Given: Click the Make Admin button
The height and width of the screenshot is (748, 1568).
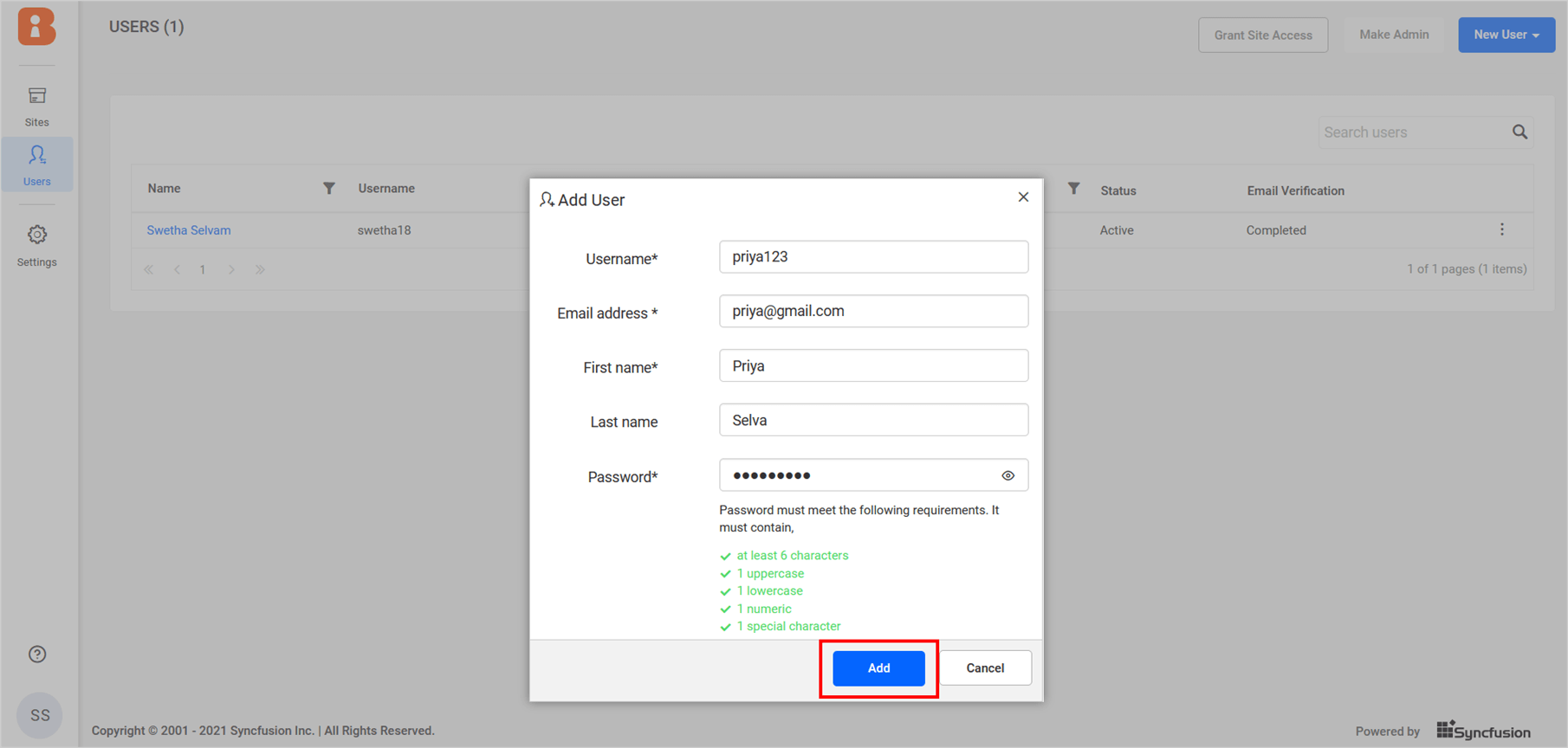Looking at the screenshot, I should tap(1394, 35).
